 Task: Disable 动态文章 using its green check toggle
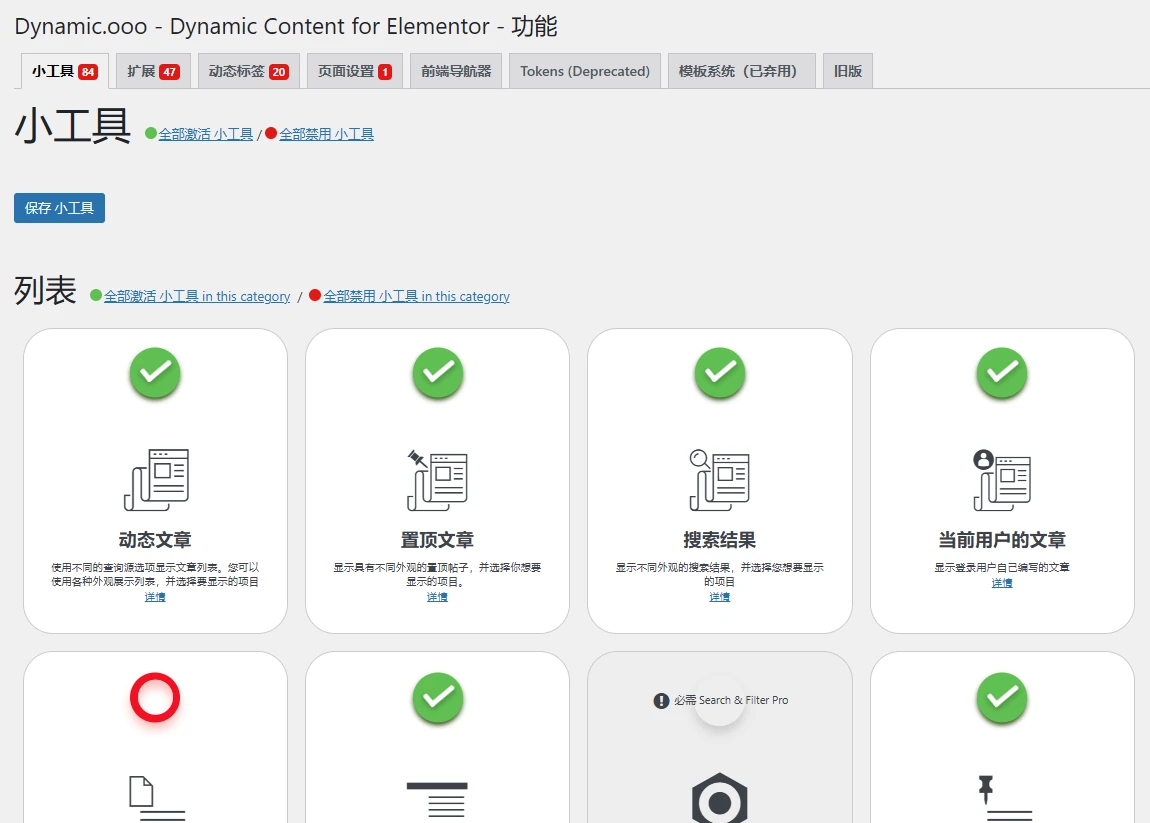154,374
